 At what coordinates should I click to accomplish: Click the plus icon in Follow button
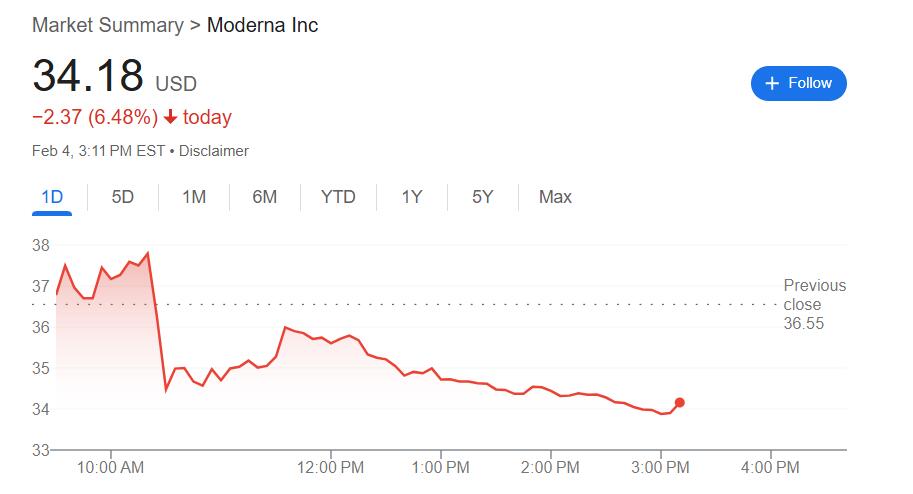(x=771, y=84)
